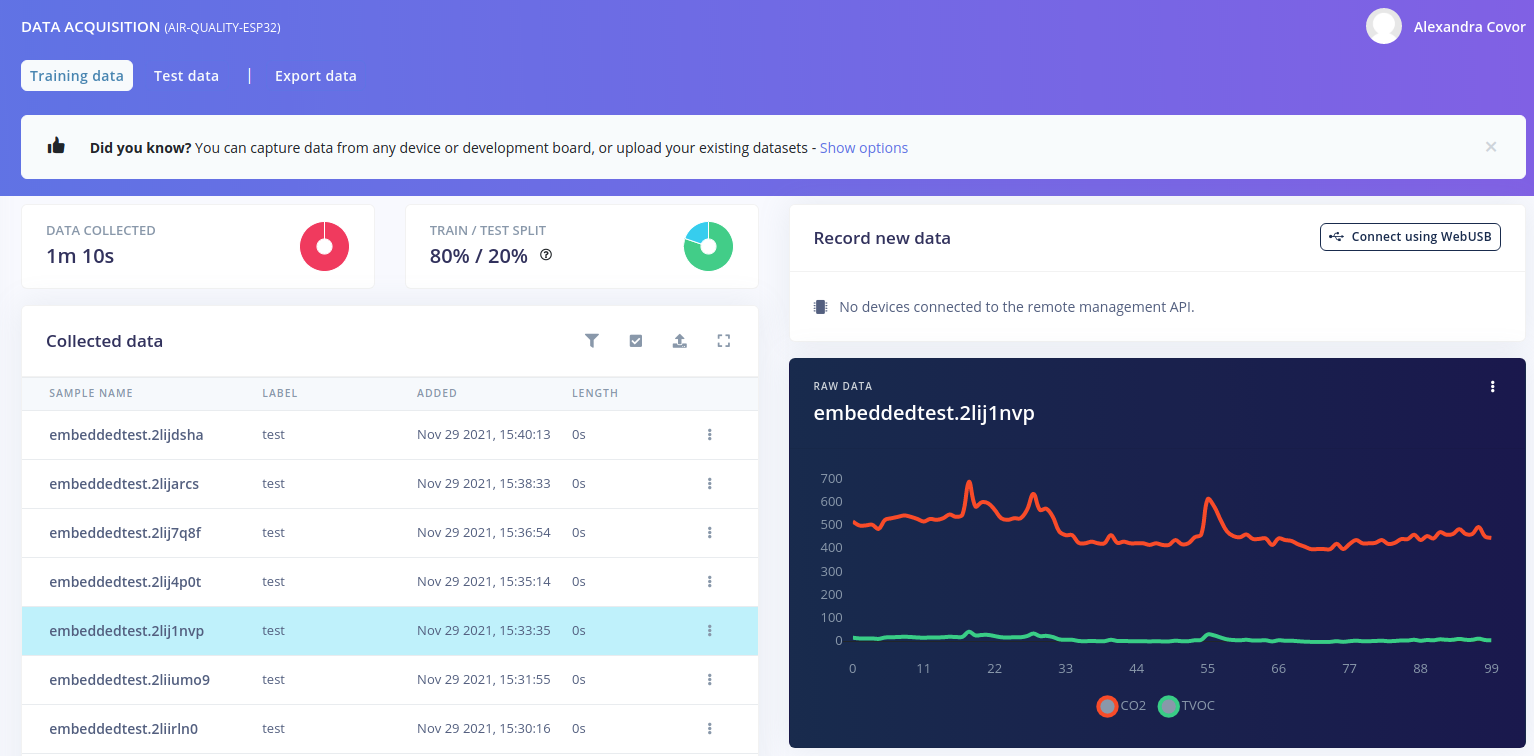Click the upload data icon
The image size is (1534, 756).
[x=680, y=341]
